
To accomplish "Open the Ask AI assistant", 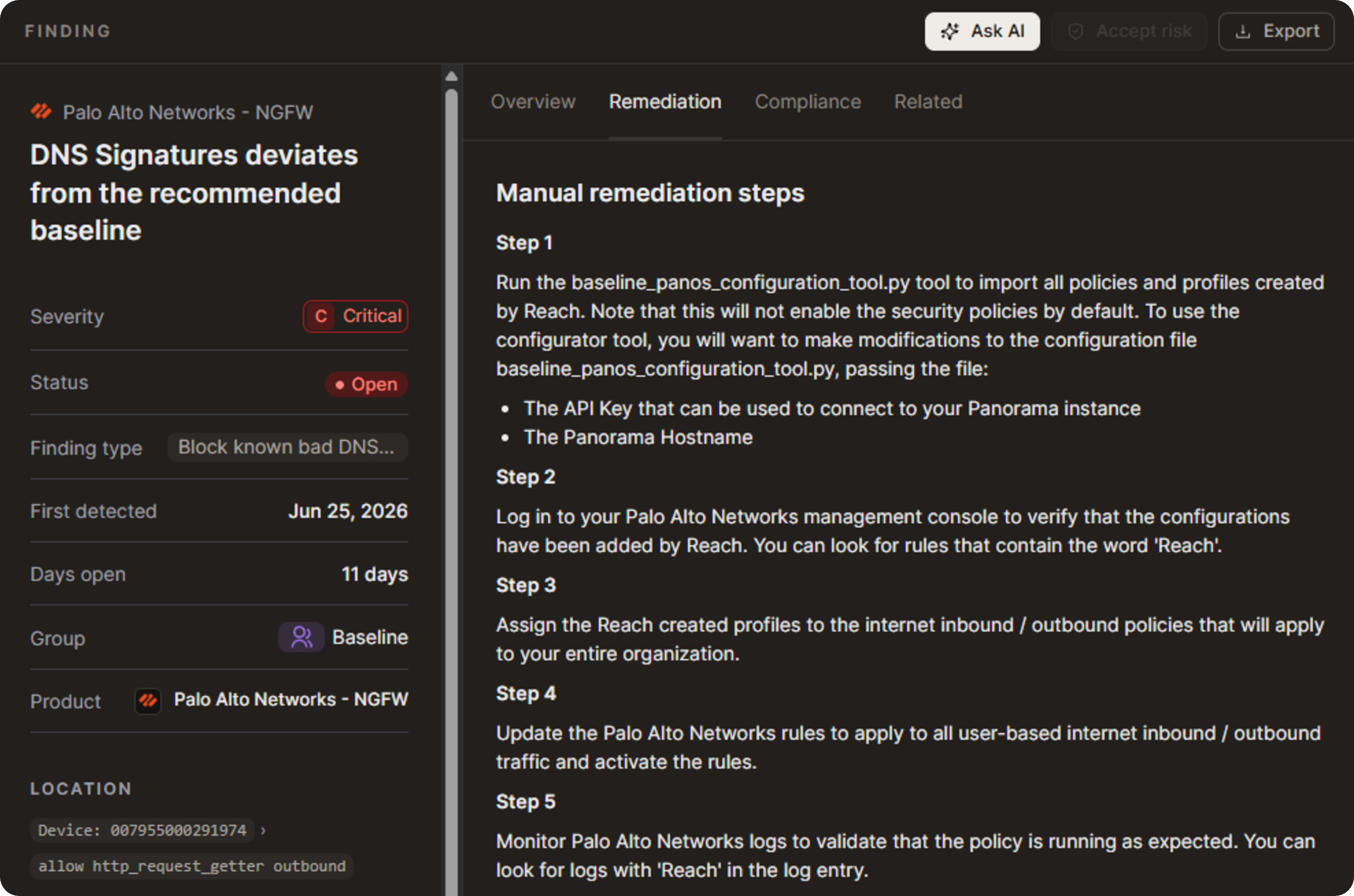I will click(x=982, y=32).
